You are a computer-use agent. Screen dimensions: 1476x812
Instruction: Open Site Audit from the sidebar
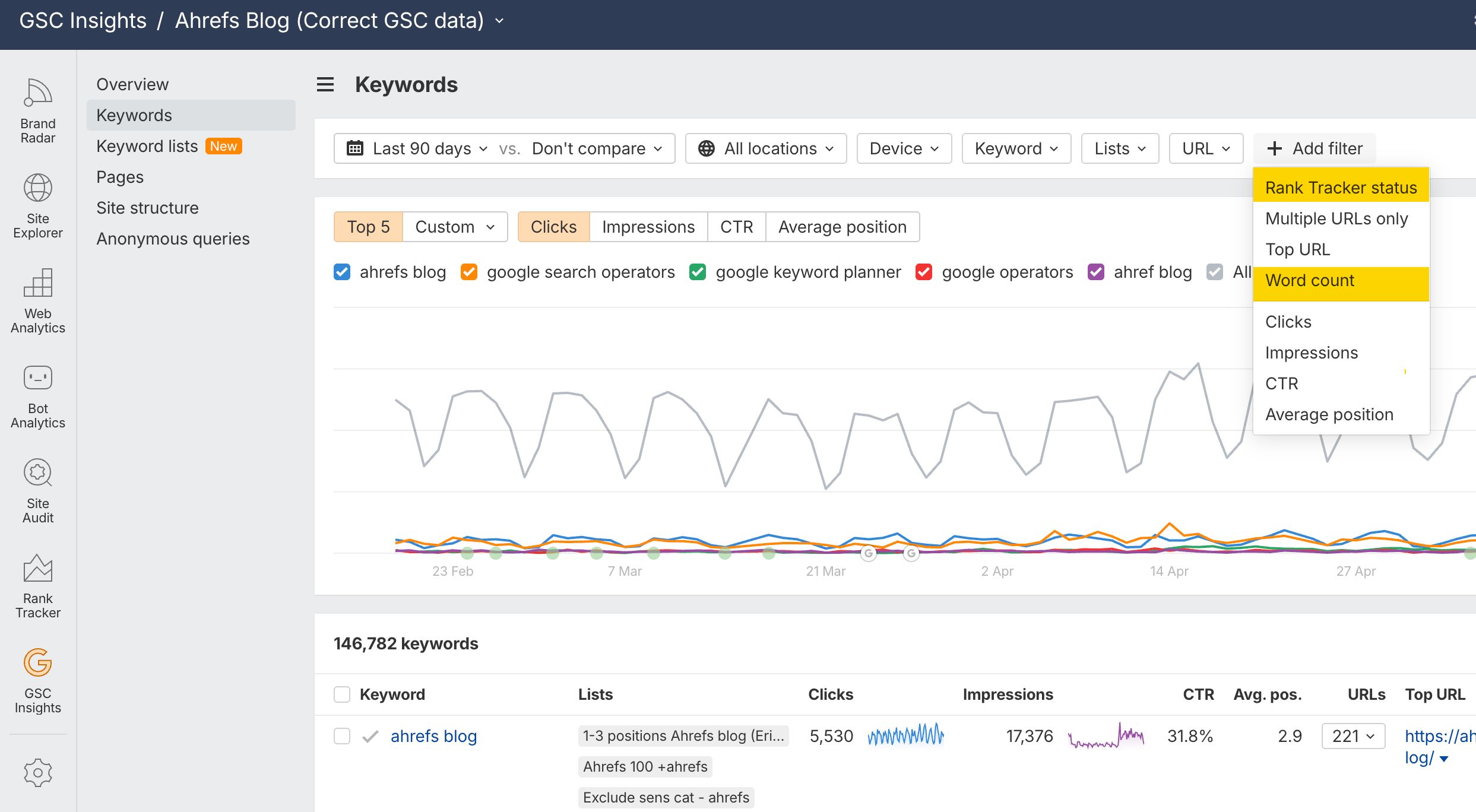tap(38, 491)
